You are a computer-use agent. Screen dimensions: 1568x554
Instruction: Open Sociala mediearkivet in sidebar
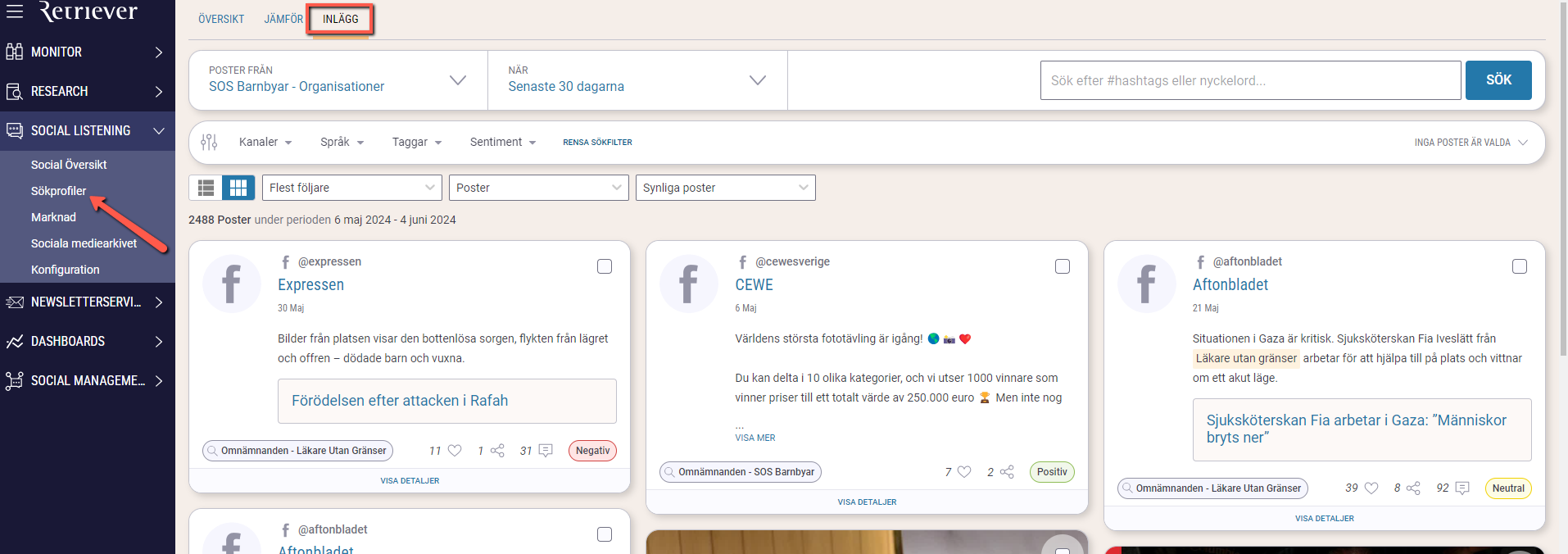coord(84,243)
